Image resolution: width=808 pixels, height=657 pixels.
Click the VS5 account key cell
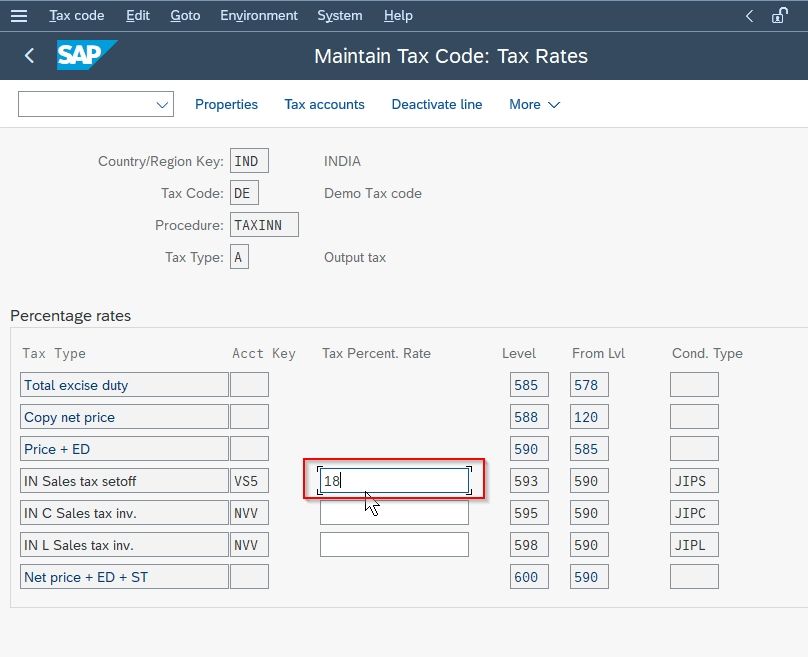coord(249,481)
